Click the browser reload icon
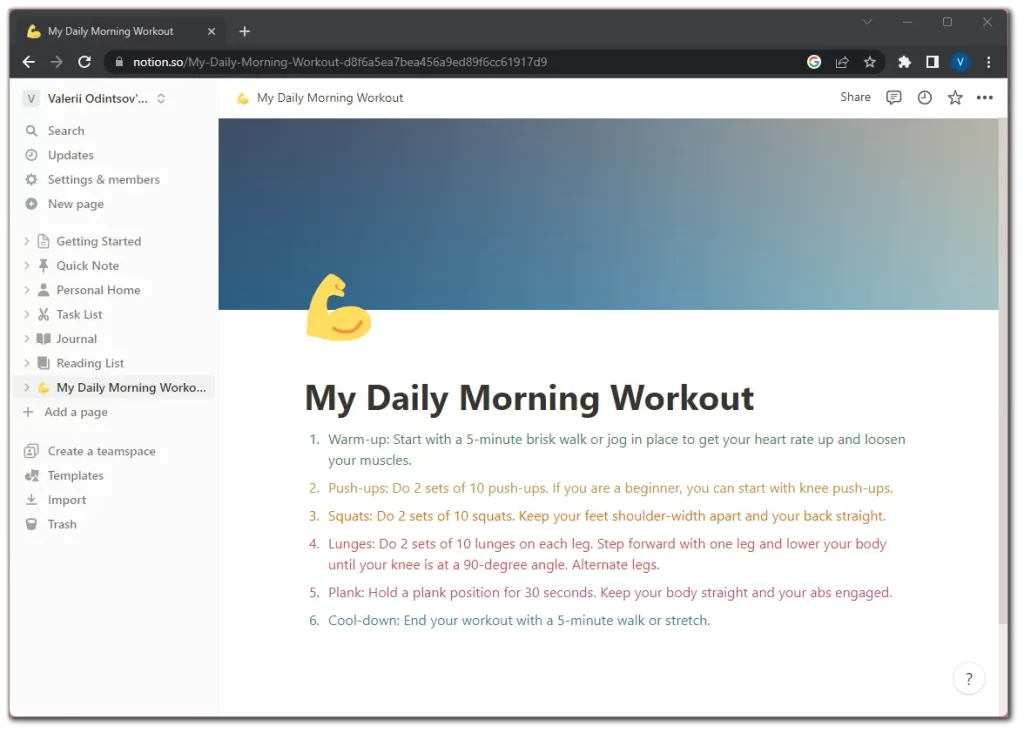 point(84,62)
